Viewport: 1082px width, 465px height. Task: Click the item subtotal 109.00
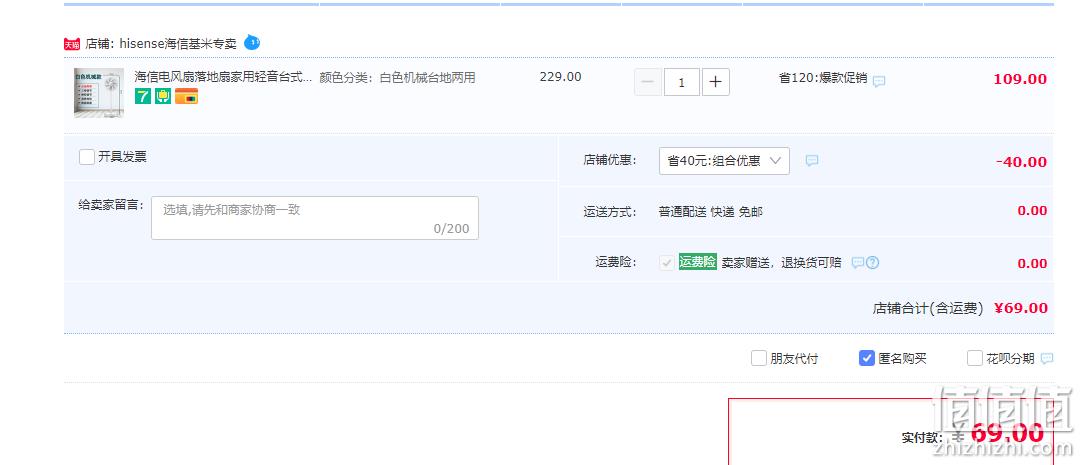(x=1020, y=79)
